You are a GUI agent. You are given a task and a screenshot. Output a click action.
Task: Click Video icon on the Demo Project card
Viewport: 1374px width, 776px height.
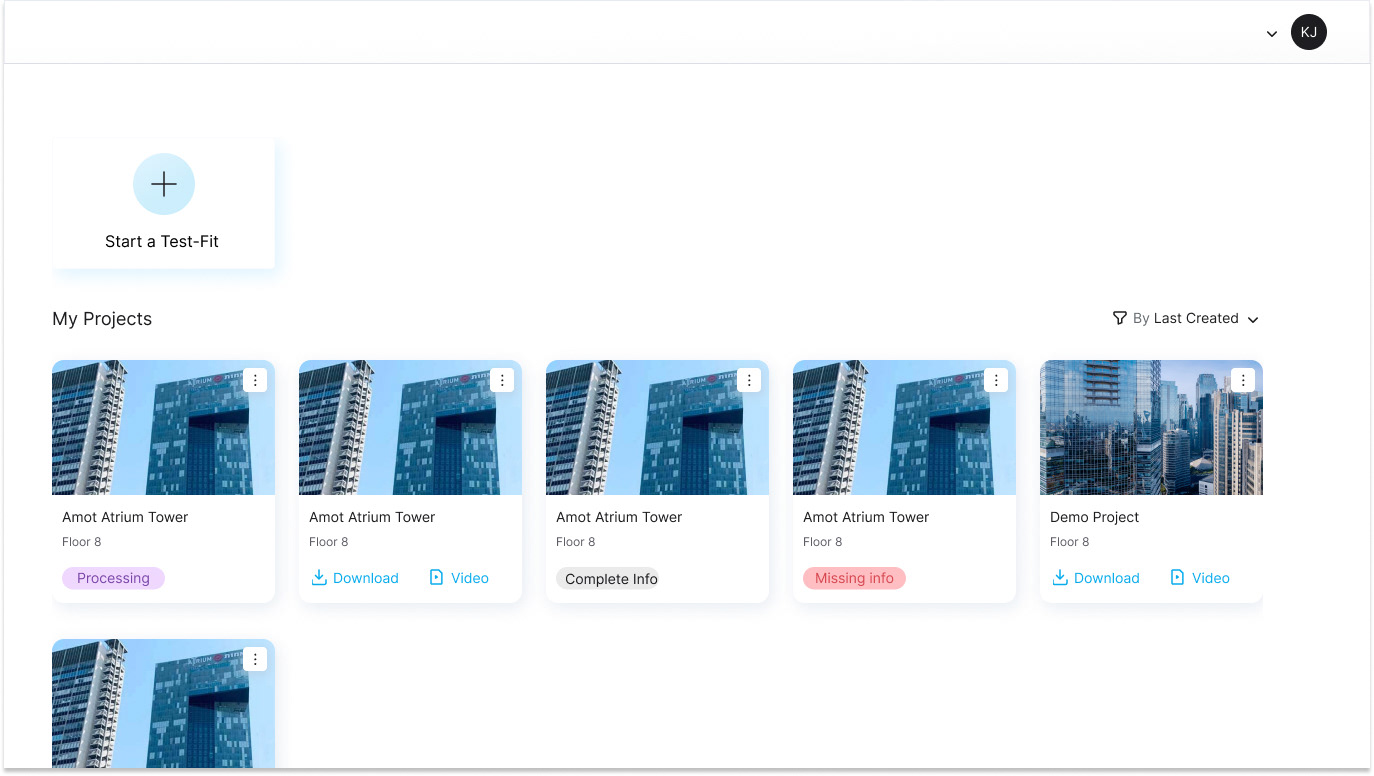pos(1177,577)
